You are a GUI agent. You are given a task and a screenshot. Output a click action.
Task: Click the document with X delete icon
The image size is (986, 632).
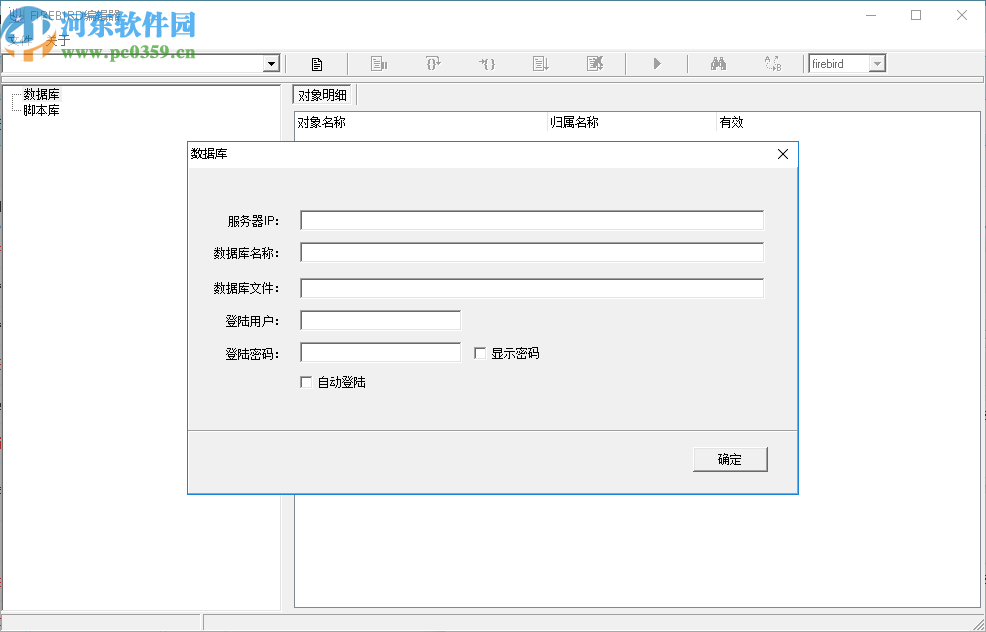[595, 64]
